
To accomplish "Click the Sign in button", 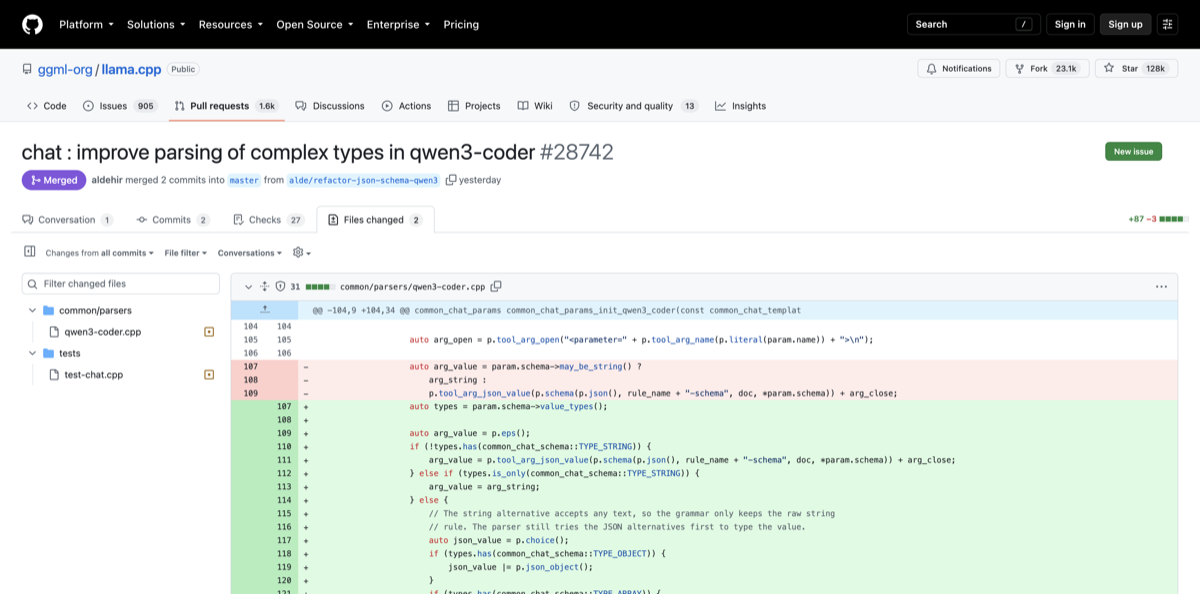I will [1070, 24].
